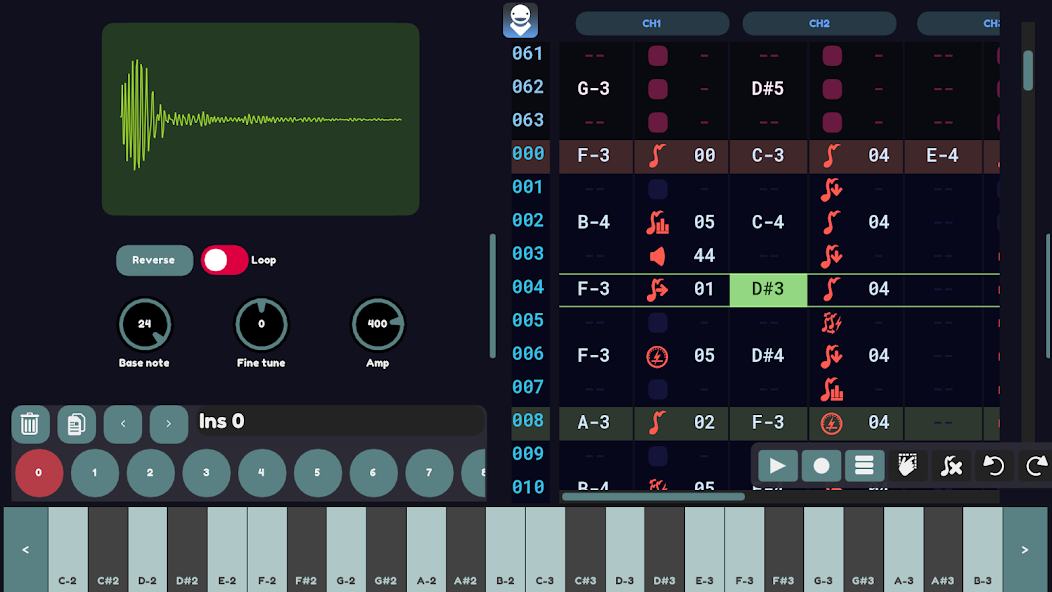Go to the next instrument with right chevron
Image resolution: width=1052 pixels, height=592 pixels.
tap(169, 424)
